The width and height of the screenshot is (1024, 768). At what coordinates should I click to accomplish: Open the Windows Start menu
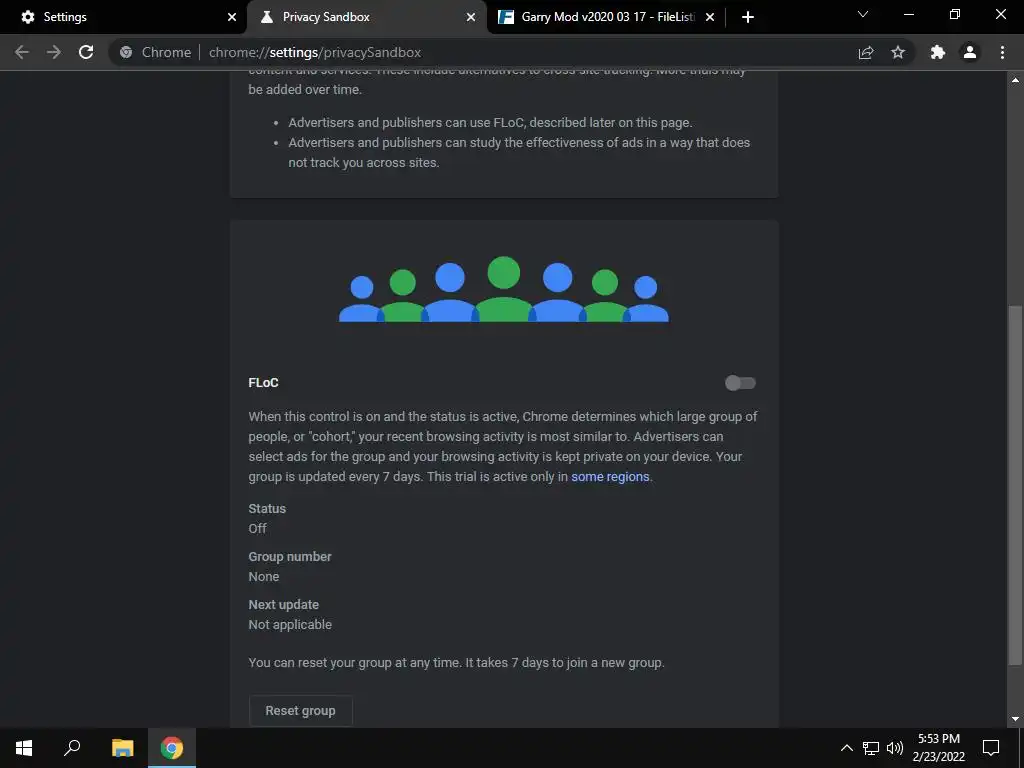pos(24,748)
